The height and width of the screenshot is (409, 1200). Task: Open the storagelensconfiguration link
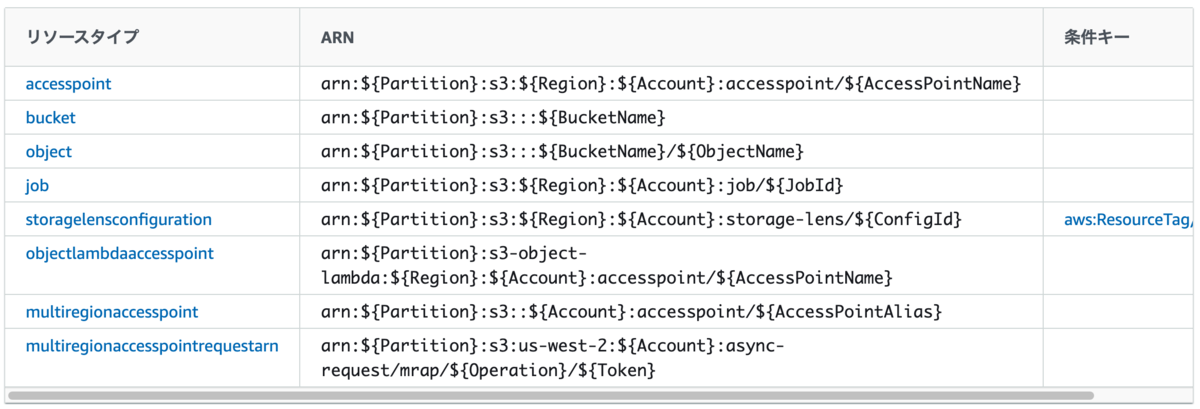pyautogui.click(x=118, y=219)
